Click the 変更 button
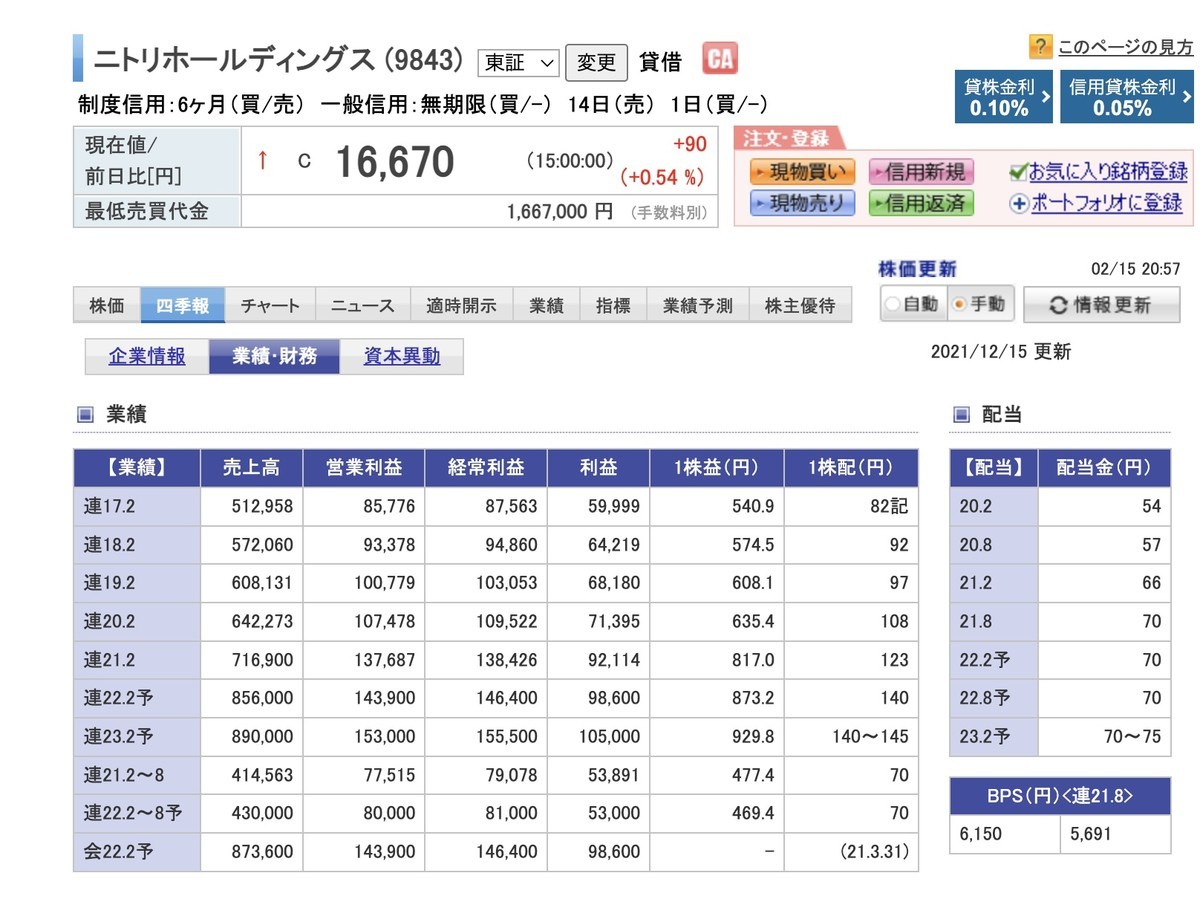This screenshot has height=899, width=1200. (x=597, y=63)
